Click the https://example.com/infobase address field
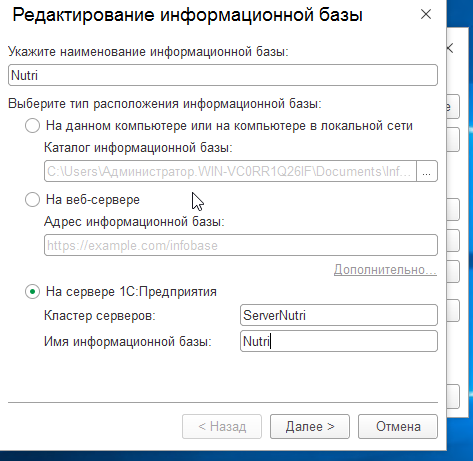473x461 pixels. click(x=241, y=245)
